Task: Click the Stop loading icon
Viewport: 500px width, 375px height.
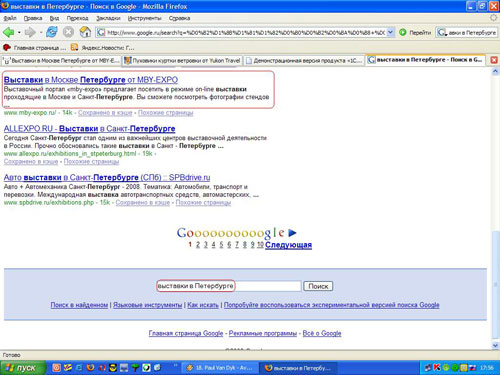Action: click(x=68, y=32)
